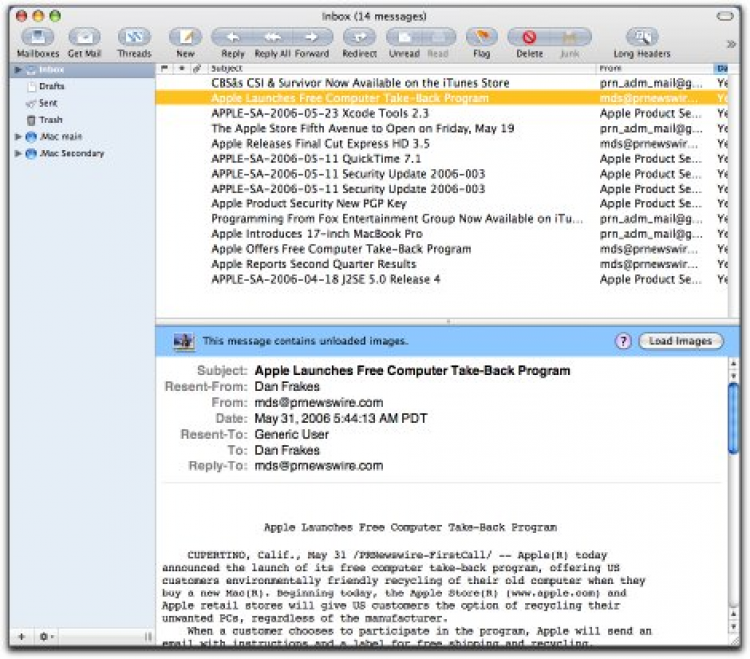Viewport: 750px width, 659px height.
Task: Open the Trash mailbox
Action: coord(51,120)
